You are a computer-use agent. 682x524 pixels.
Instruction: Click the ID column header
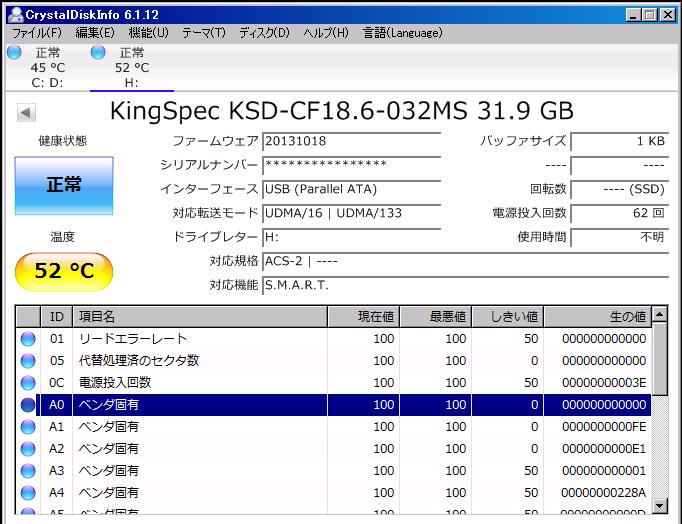pos(57,317)
